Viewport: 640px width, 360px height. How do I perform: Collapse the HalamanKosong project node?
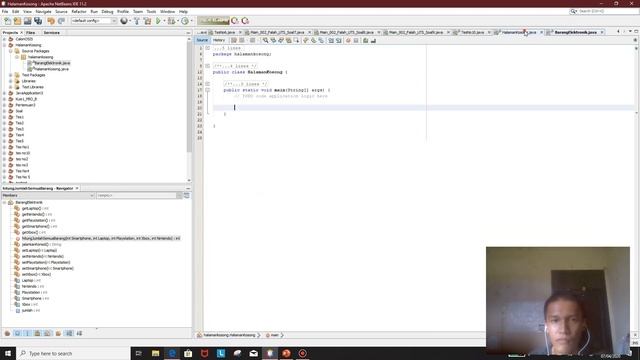4,45
